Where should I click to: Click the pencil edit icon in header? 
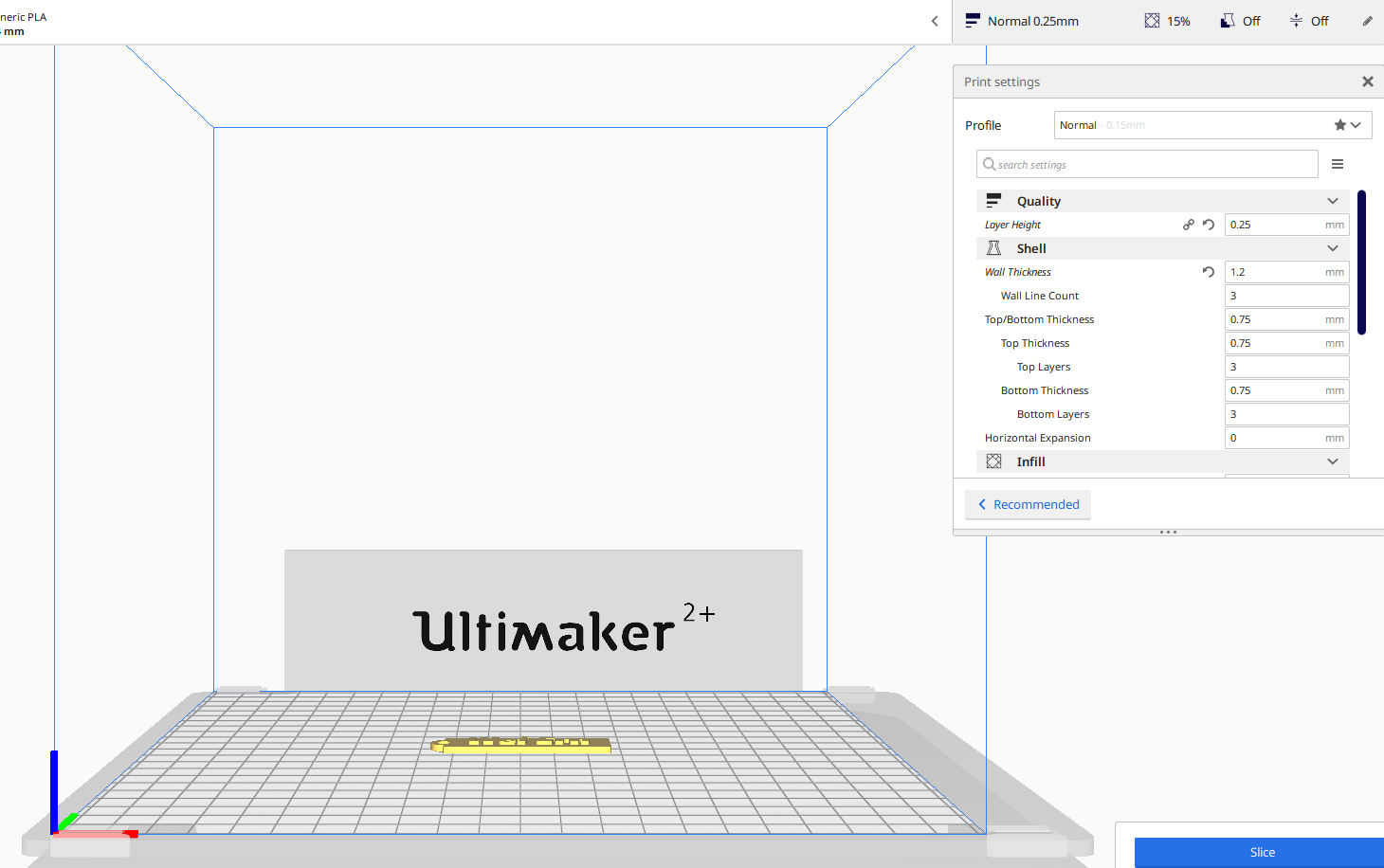1367,21
